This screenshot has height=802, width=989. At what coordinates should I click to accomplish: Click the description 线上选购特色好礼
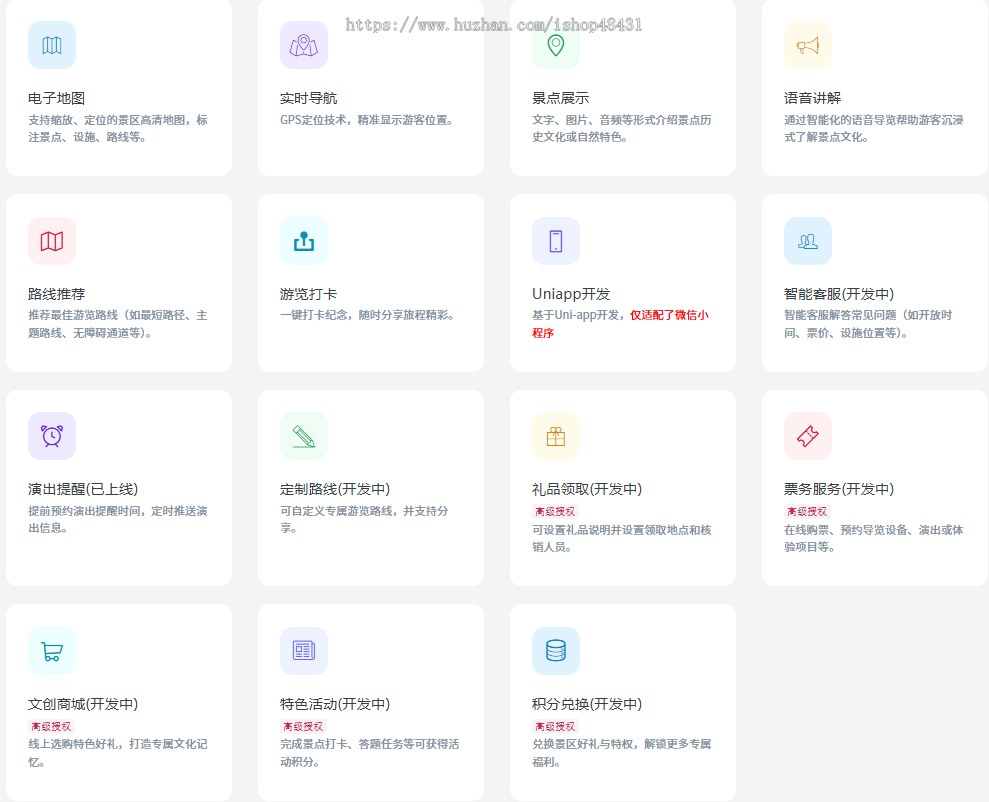118,753
